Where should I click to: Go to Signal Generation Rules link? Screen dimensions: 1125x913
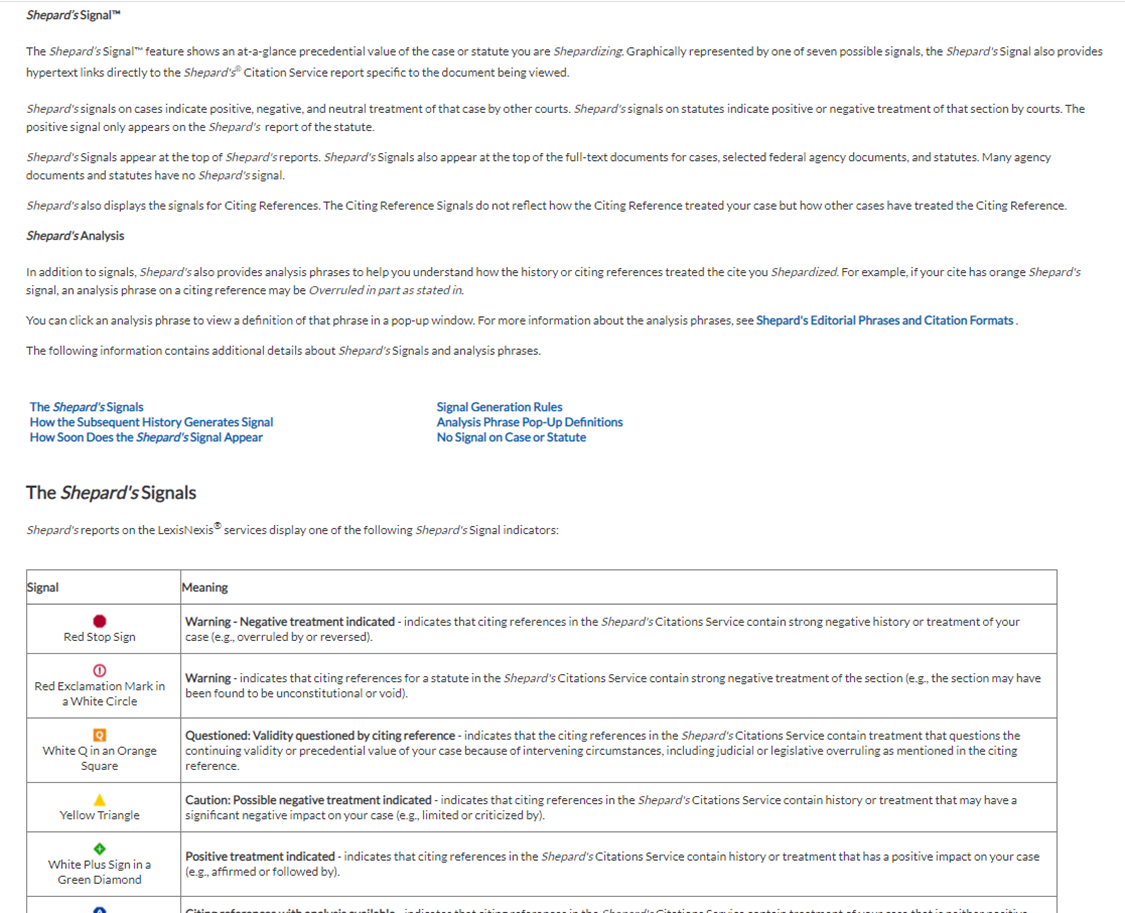tap(499, 407)
